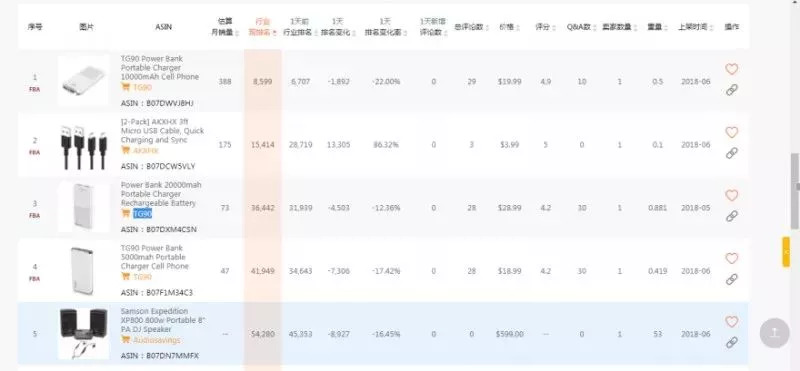Viewport: 800px width, 371px height.
Task: Click estimated monthly sales 388
Action: coord(225,82)
